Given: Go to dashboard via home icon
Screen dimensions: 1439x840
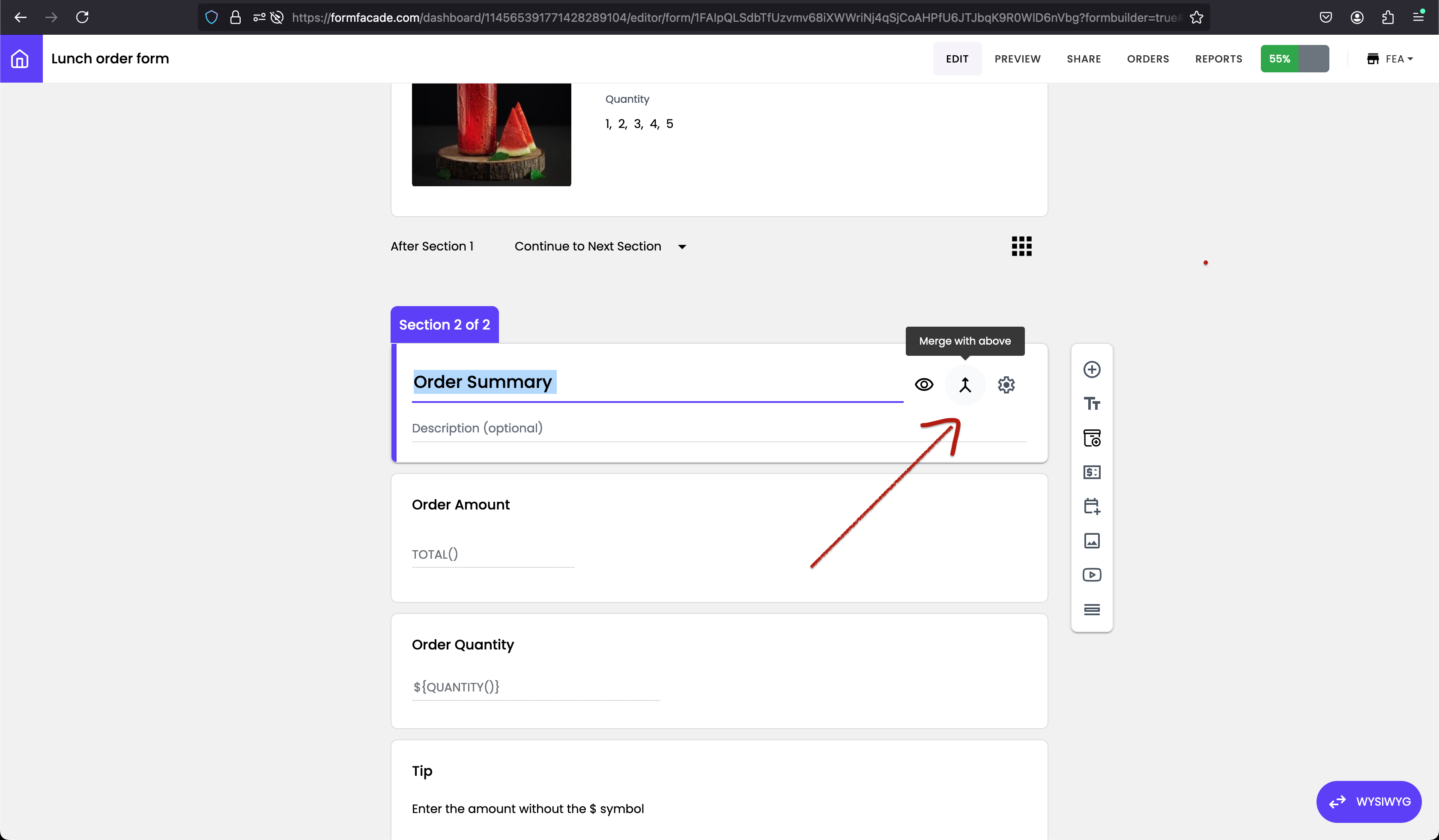Looking at the screenshot, I should pos(21,59).
